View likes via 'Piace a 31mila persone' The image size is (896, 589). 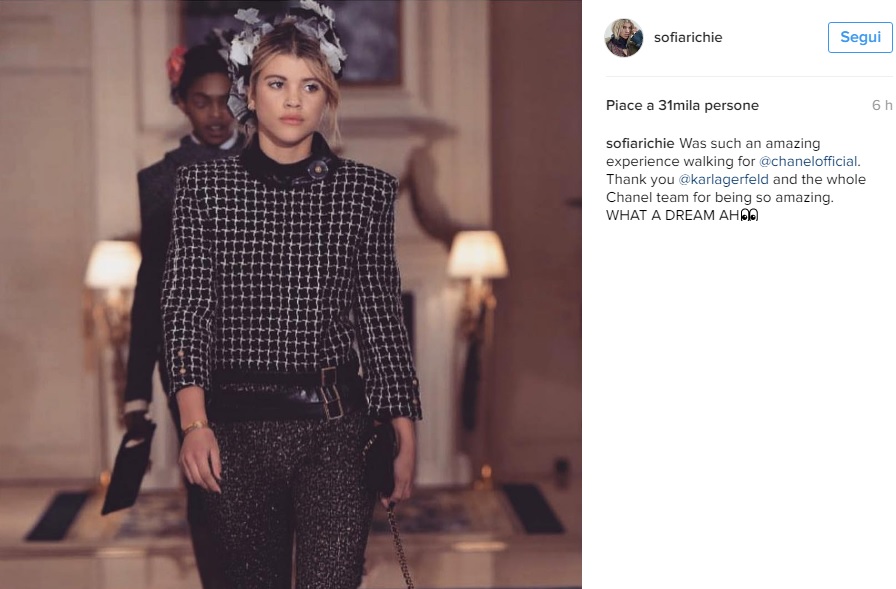click(682, 106)
